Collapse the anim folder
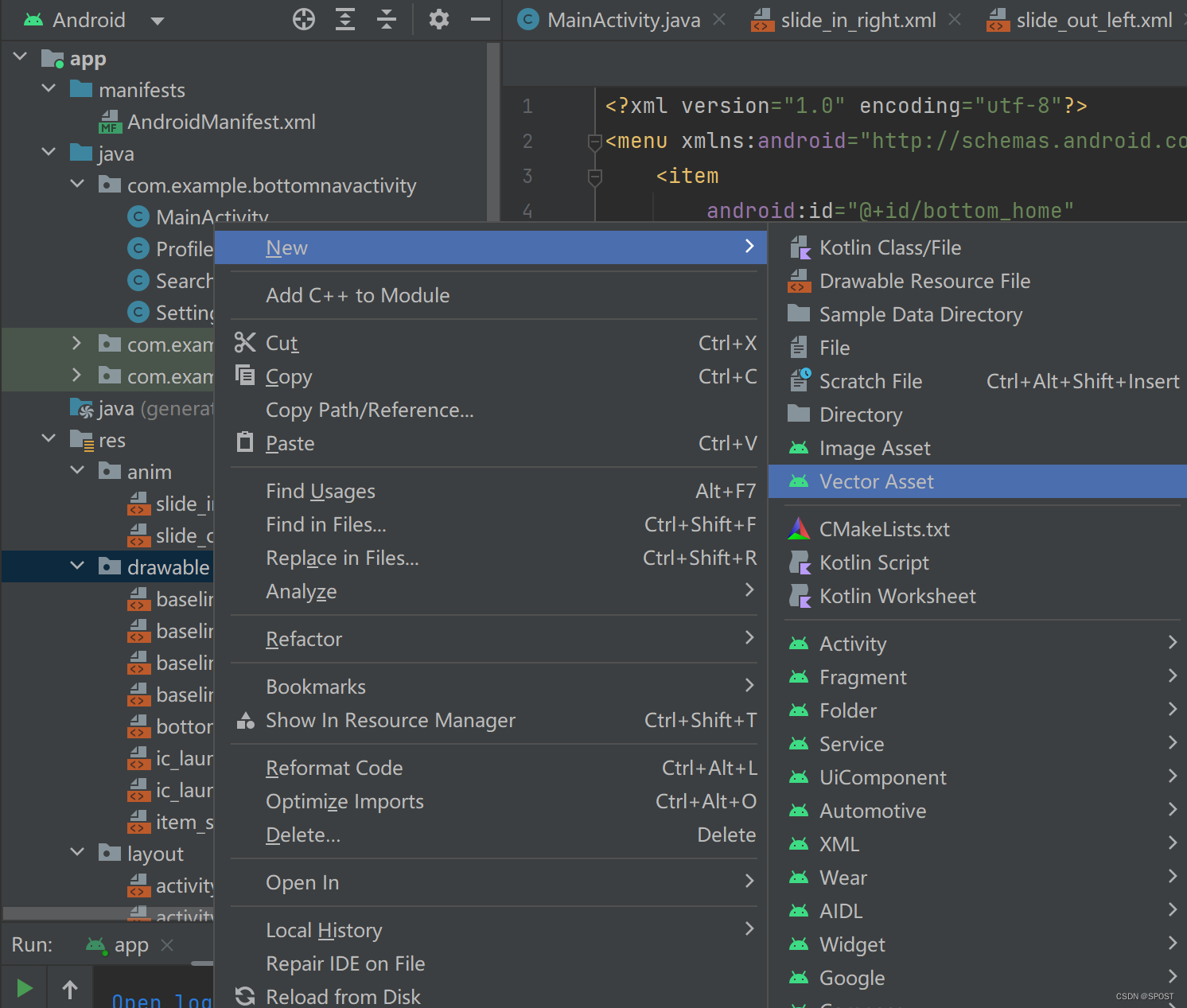The width and height of the screenshot is (1187, 1008). click(78, 470)
